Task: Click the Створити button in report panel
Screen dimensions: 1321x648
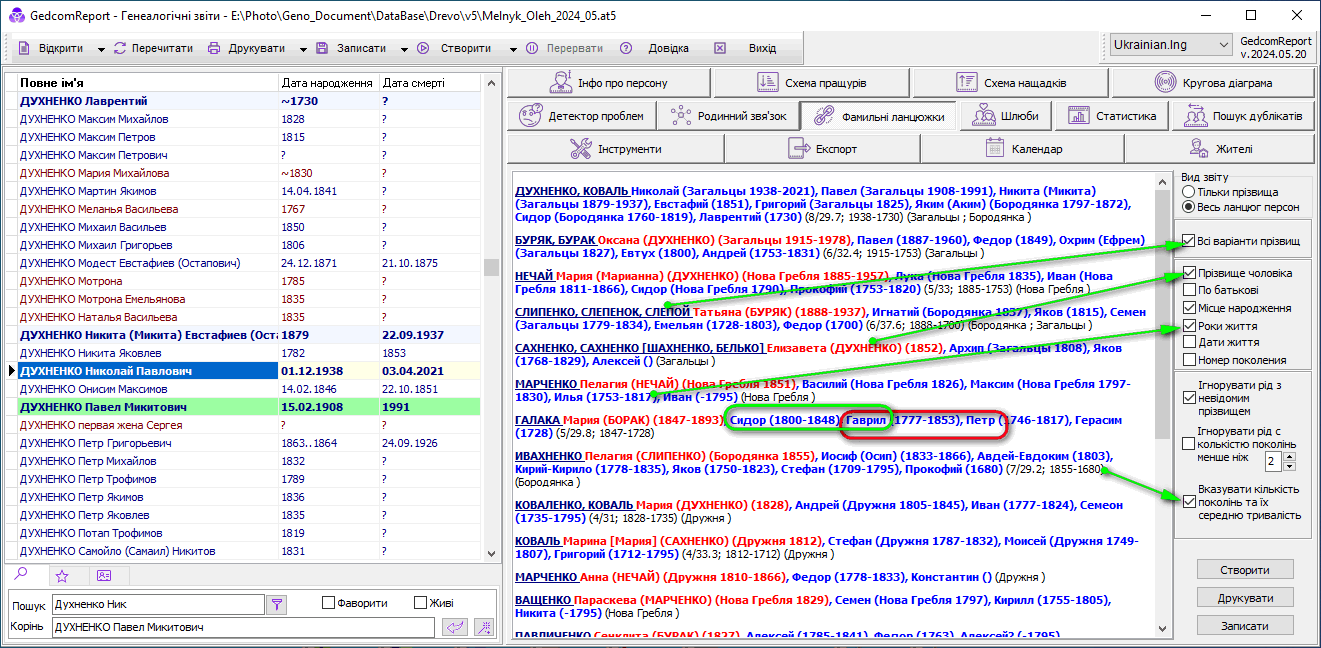Action: coord(1244,569)
